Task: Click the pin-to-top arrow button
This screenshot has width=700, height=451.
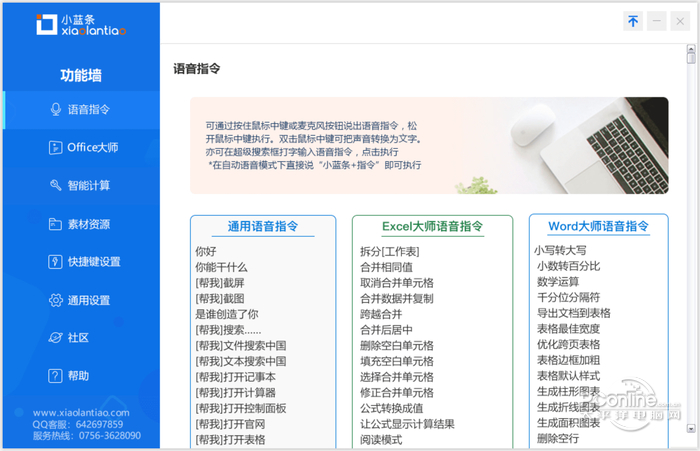Action: pyautogui.click(x=633, y=21)
